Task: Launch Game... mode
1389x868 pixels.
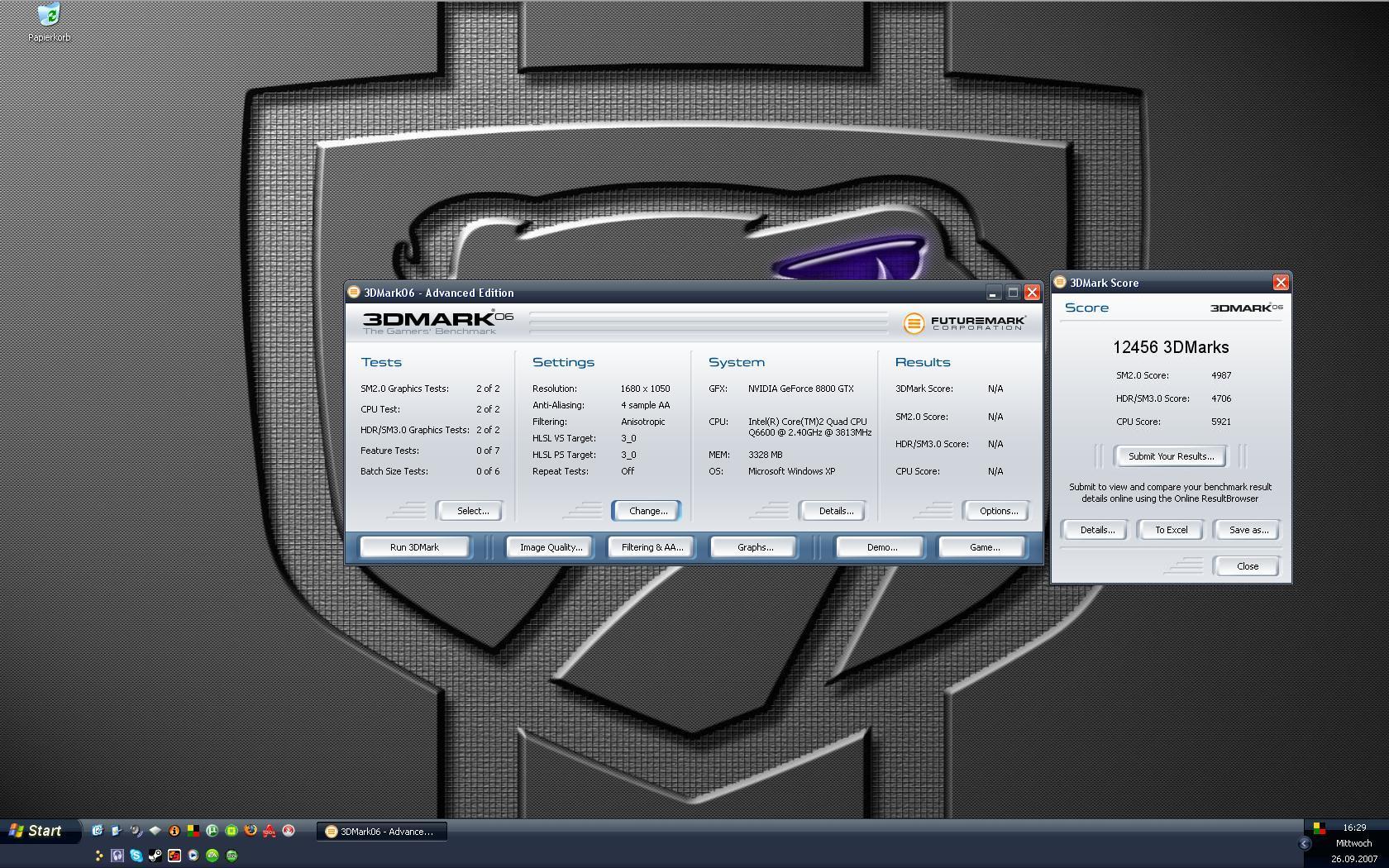Action: pyautogui.click(x=984, y=547)
